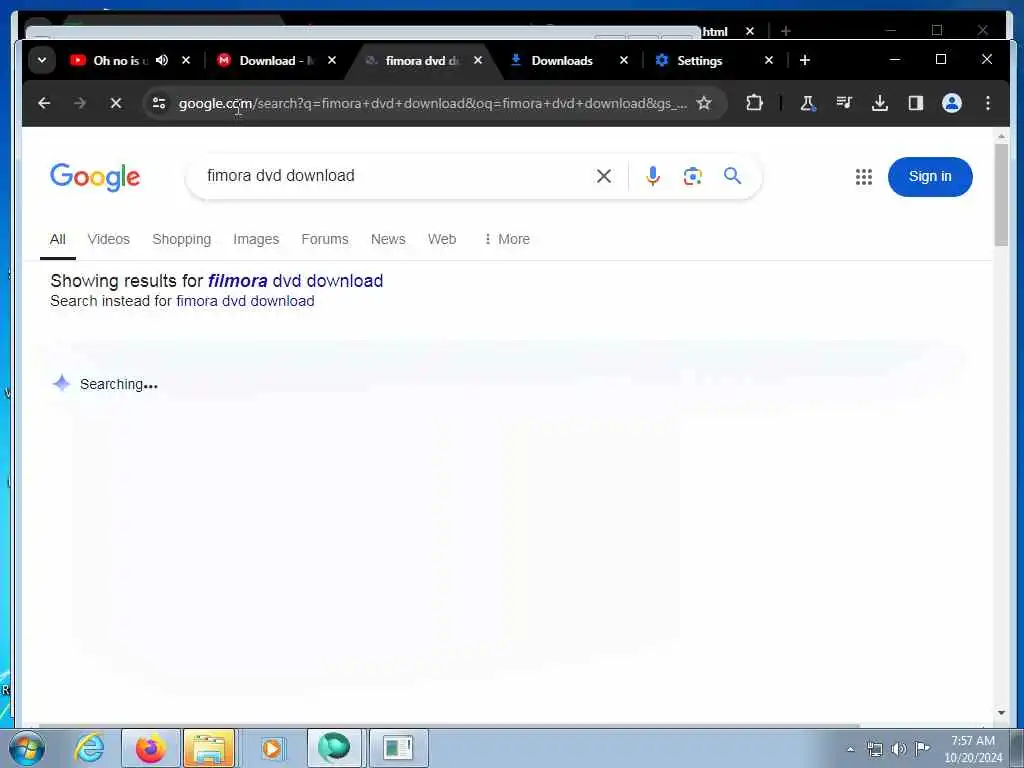Open the volume tray icon
The height and width of the screenshot is (768, 1024).
coord(899,749)
